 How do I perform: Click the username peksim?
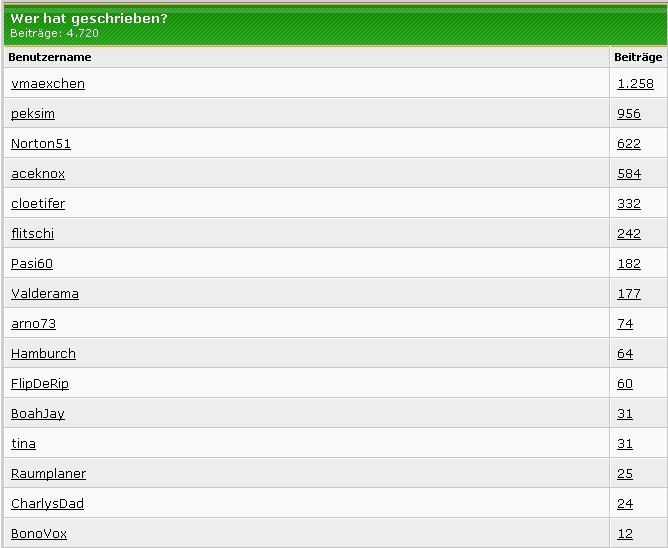click(32, 114)
